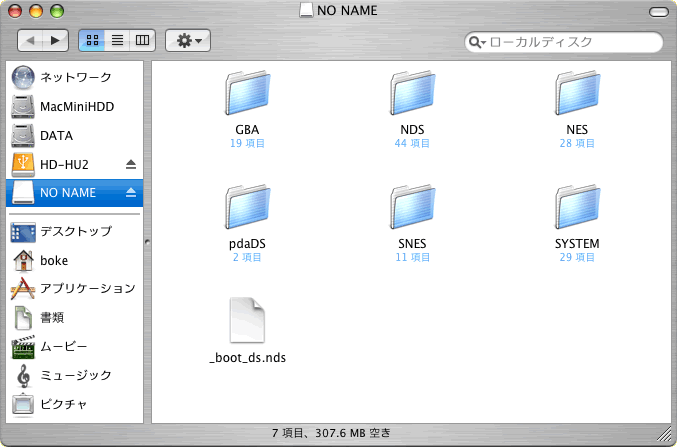
Task: Click the 書類 documents icon
Action: (23, 318)
